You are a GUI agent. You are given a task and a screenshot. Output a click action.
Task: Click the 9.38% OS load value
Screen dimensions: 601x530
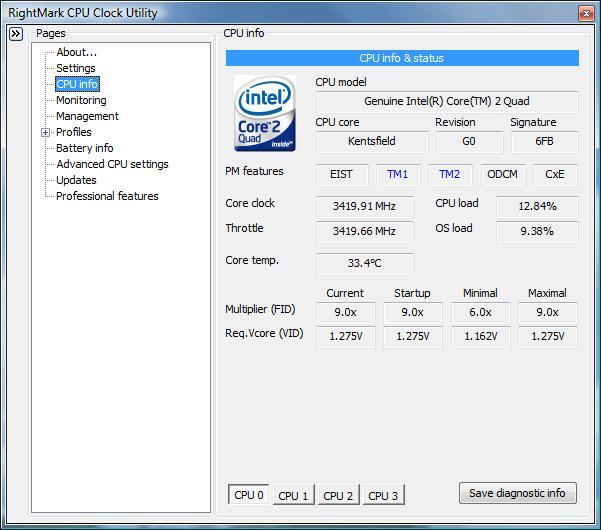click(x=537, y=231)
